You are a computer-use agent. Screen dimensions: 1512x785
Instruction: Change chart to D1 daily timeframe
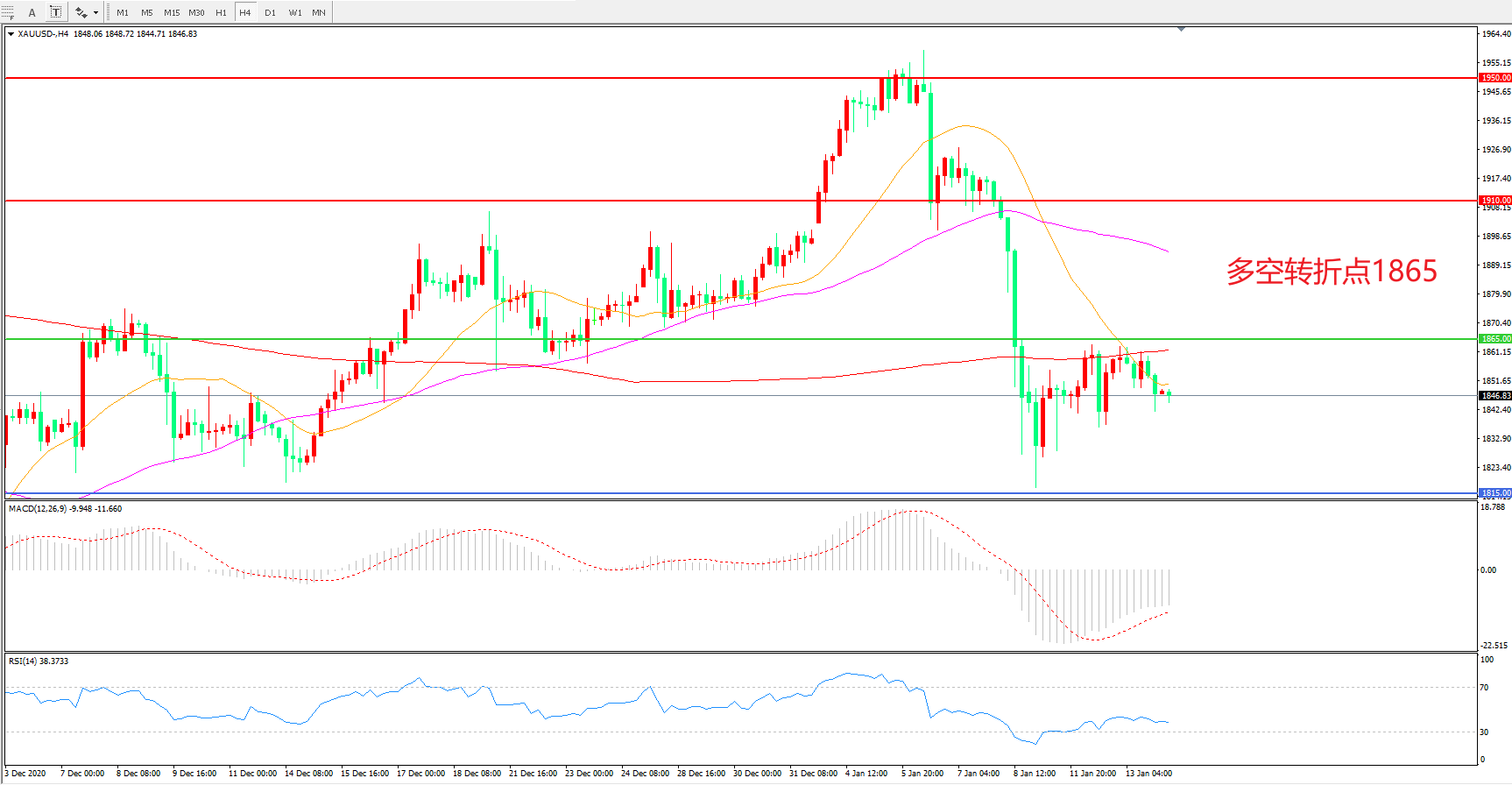click(x=270, y=12)
